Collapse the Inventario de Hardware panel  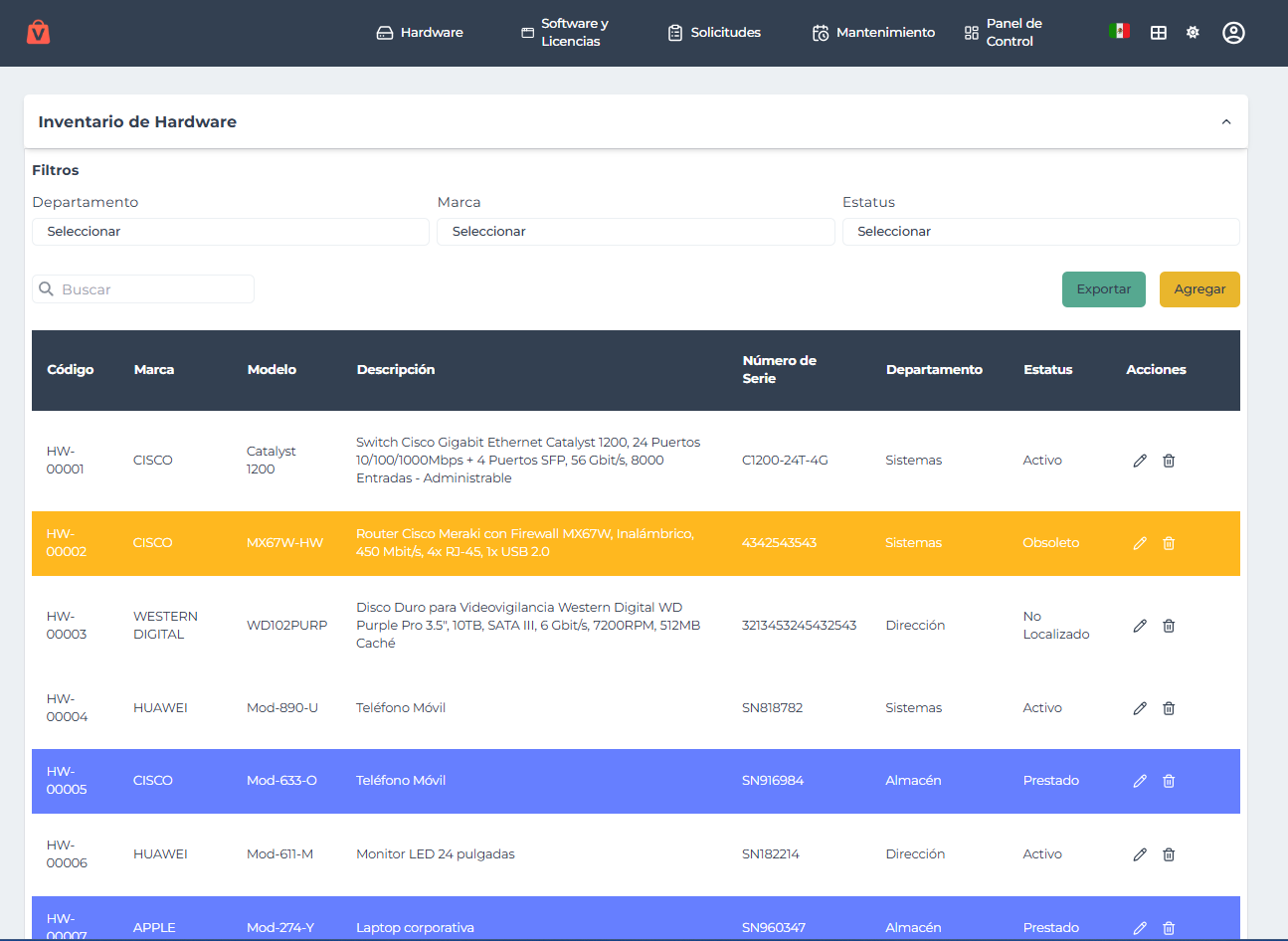1226,122
